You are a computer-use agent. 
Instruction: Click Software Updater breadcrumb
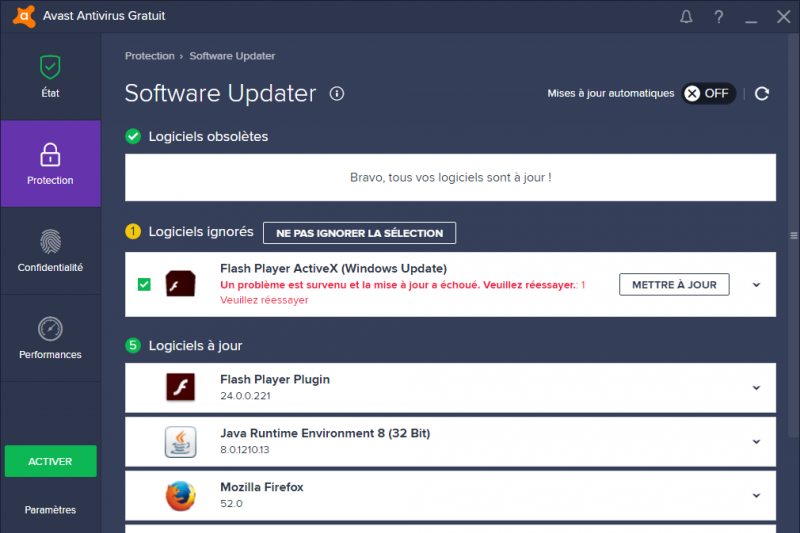click(232, 56)
